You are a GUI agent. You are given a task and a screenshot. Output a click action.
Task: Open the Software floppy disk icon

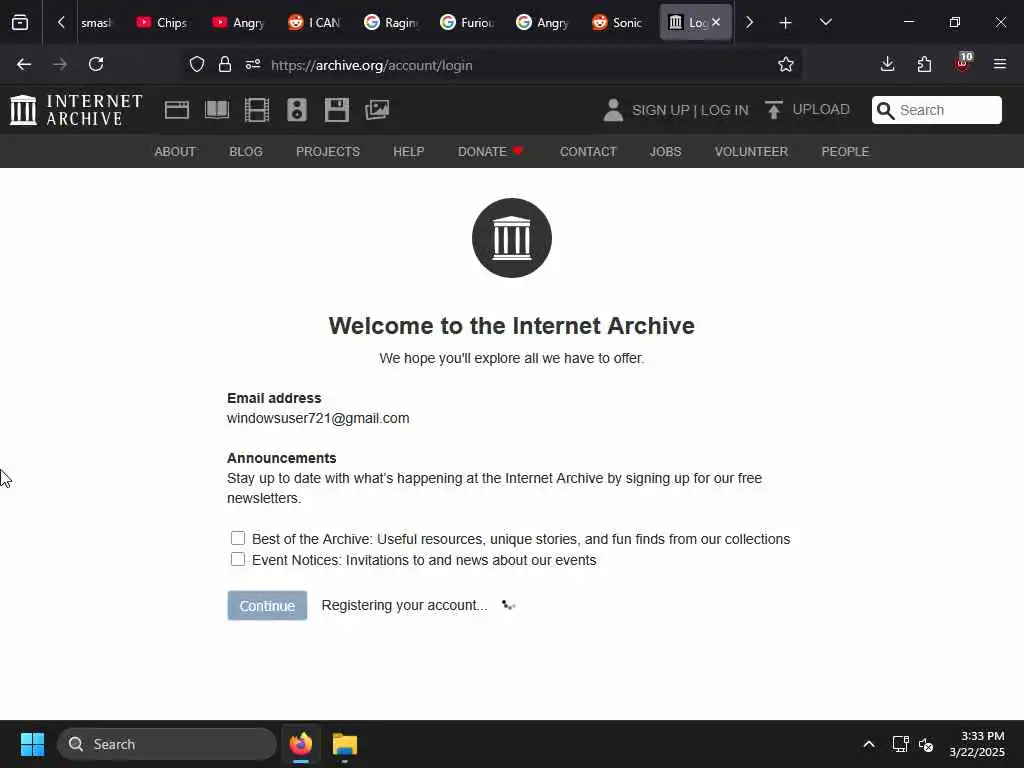tap(337, 110)
